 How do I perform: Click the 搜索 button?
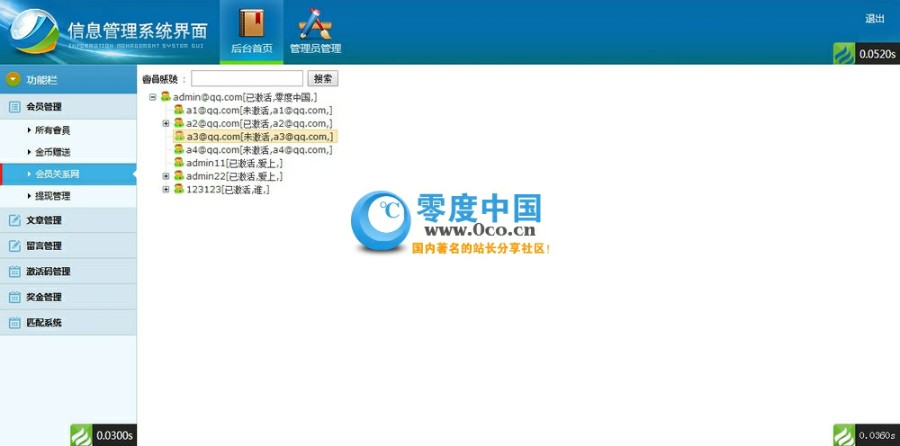(323, 79)
